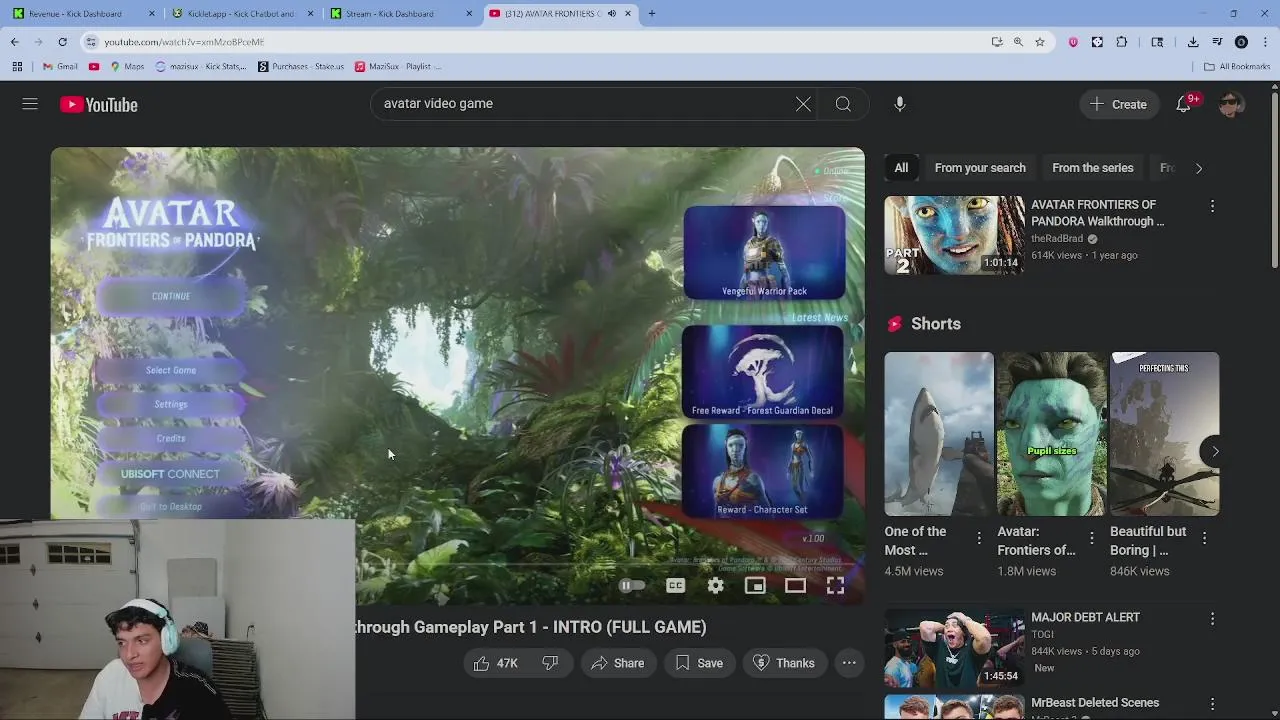Open Avatar Walkthrough Part 2 thumbnail
1280x720 pixels.
coord(954,235)
